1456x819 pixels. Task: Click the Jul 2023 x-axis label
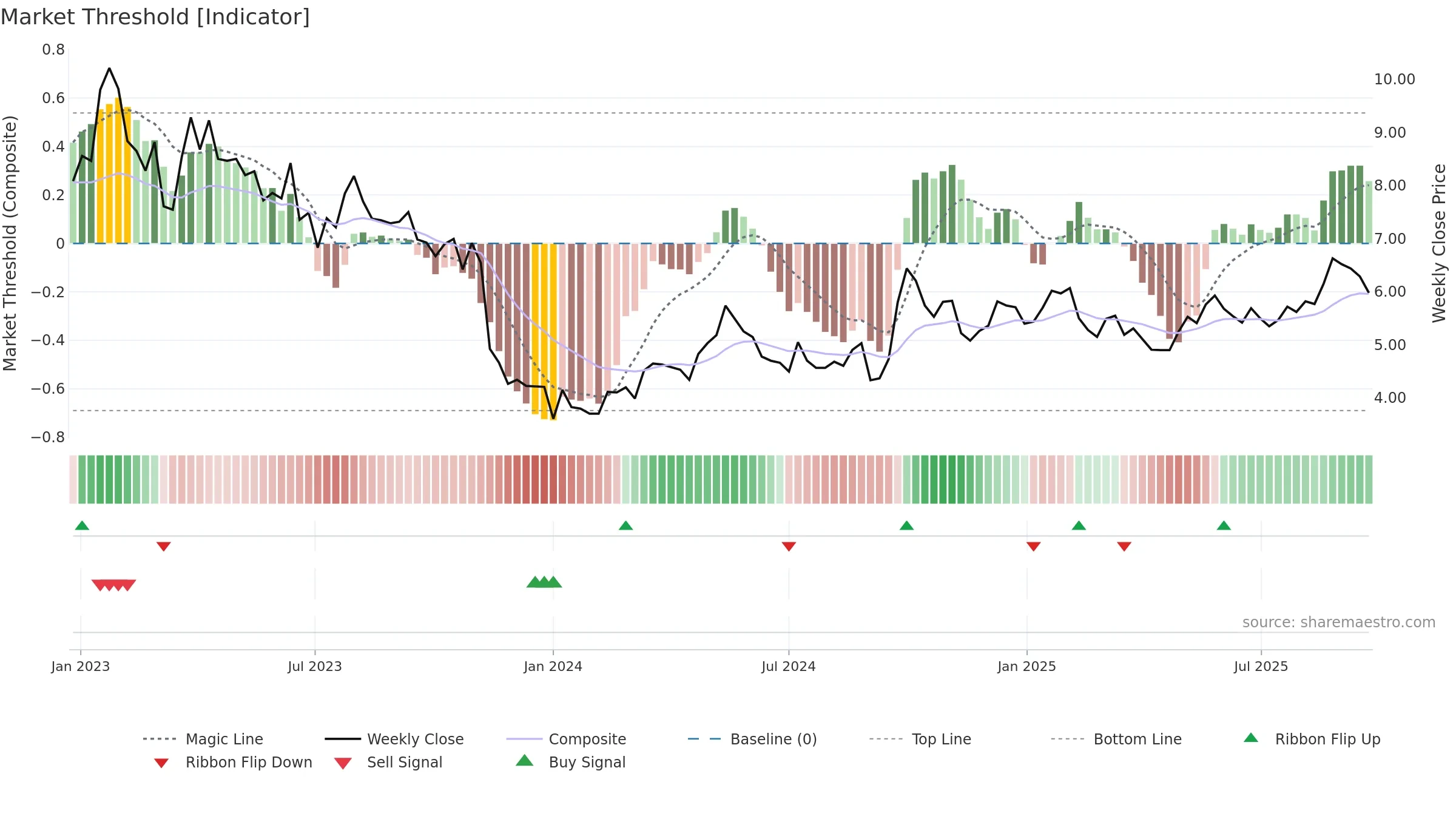click(x=315, y=666)
